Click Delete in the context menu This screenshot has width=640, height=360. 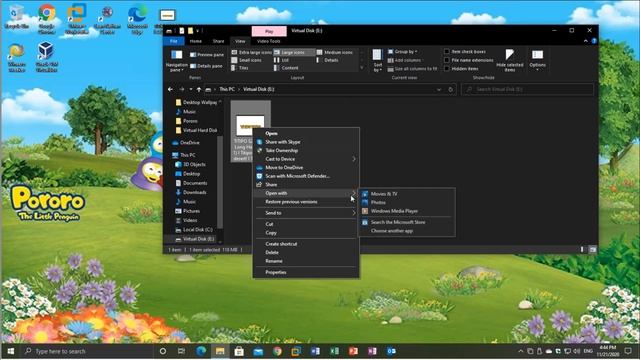(306, 252)
